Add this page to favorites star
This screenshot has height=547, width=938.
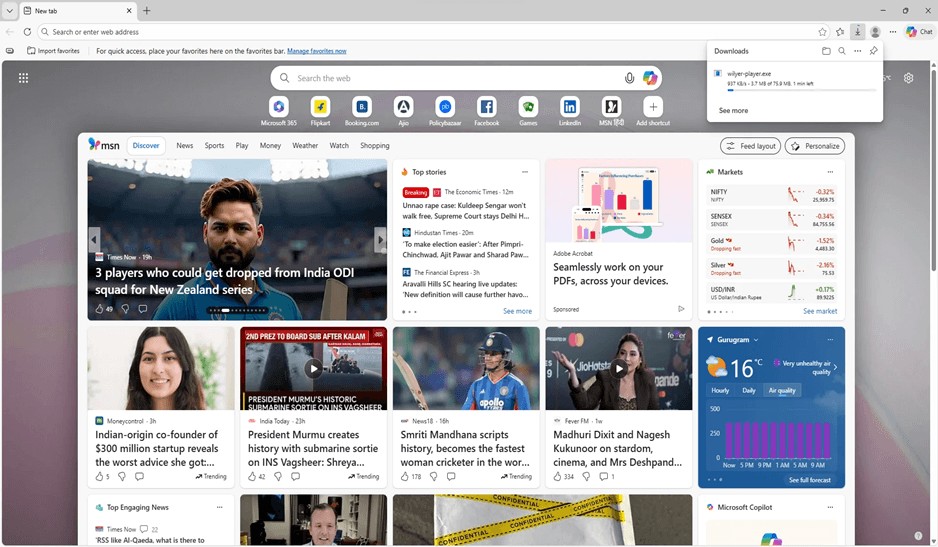point(823,32)
